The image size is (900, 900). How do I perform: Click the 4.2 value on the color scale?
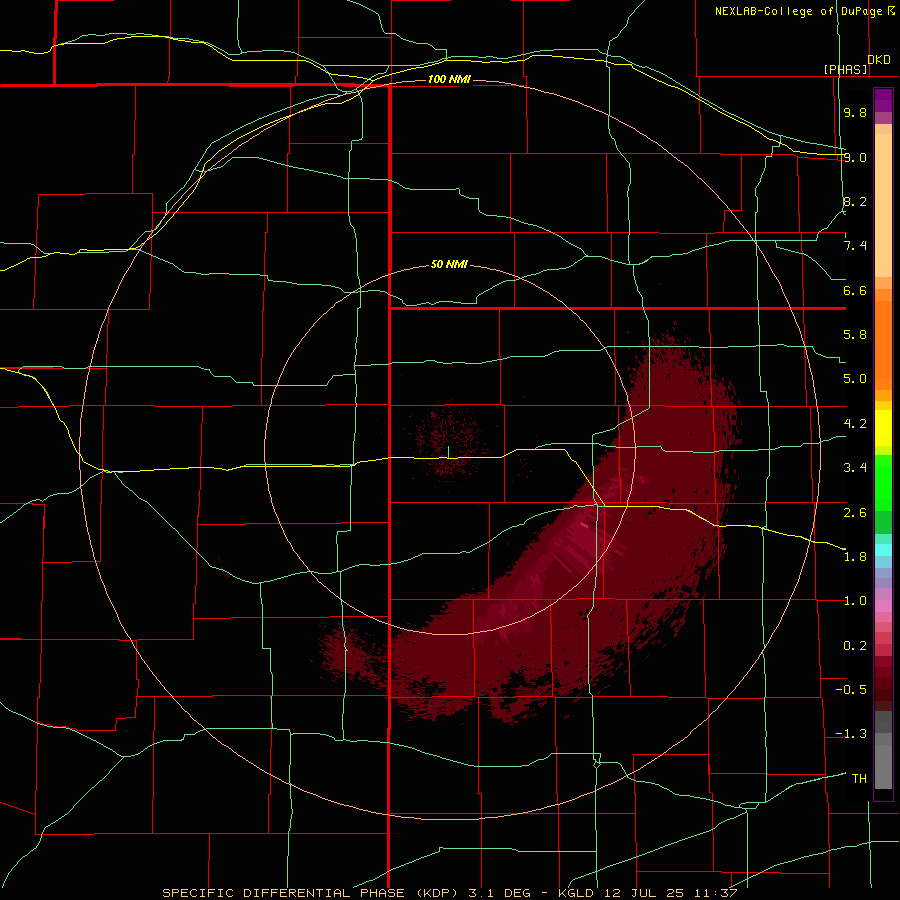click(x=855, y=424)
